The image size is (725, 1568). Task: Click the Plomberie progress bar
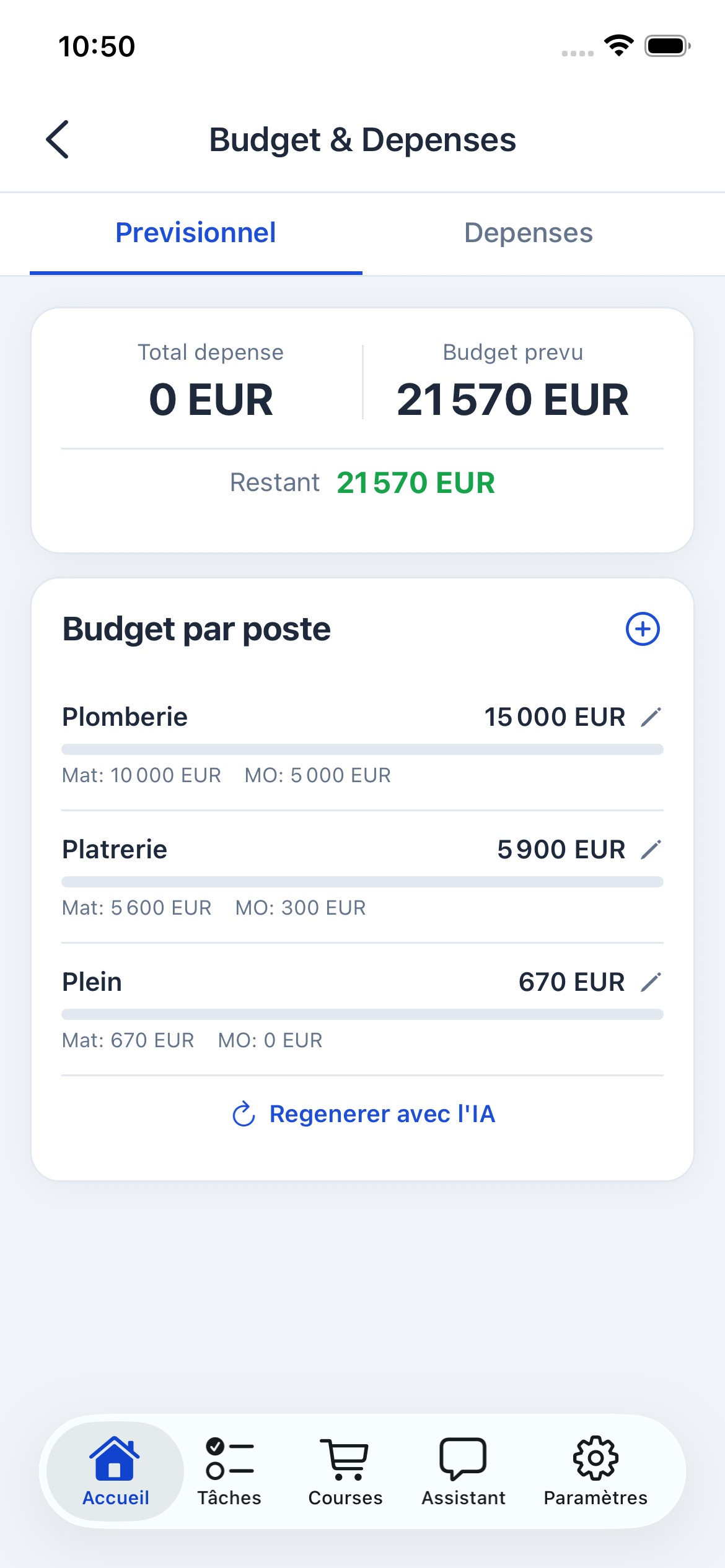point(362,749)
